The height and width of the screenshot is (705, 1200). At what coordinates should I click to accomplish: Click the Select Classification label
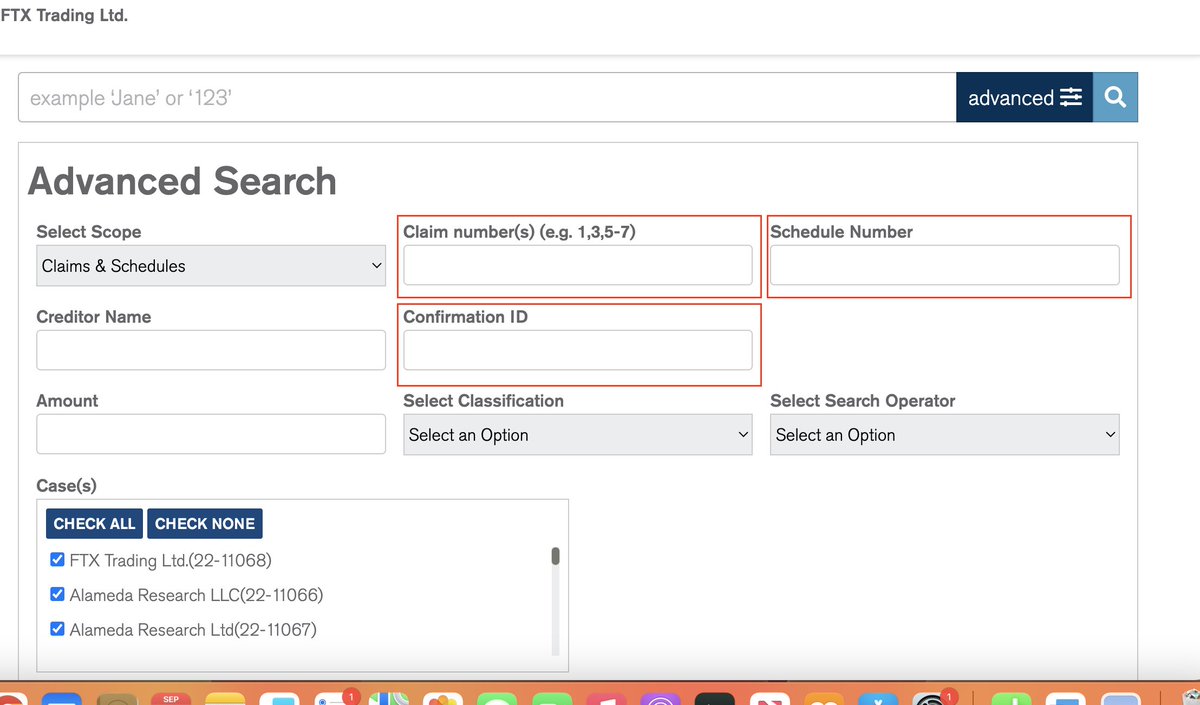(483, 401)
